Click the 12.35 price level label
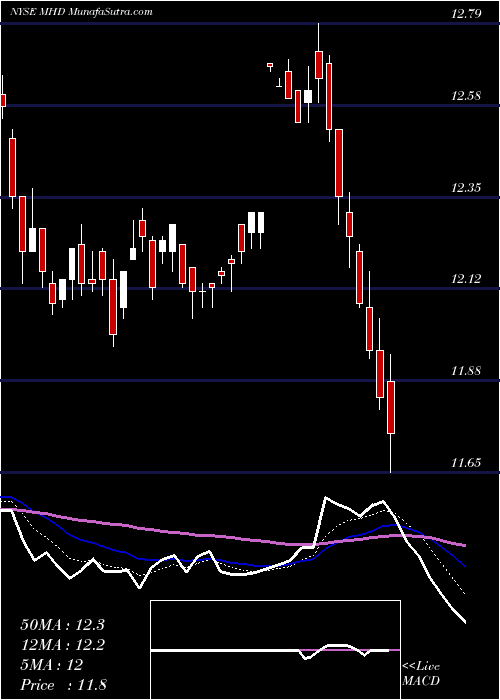This screenshot has width=500, height=700. [x=466, y=188]
